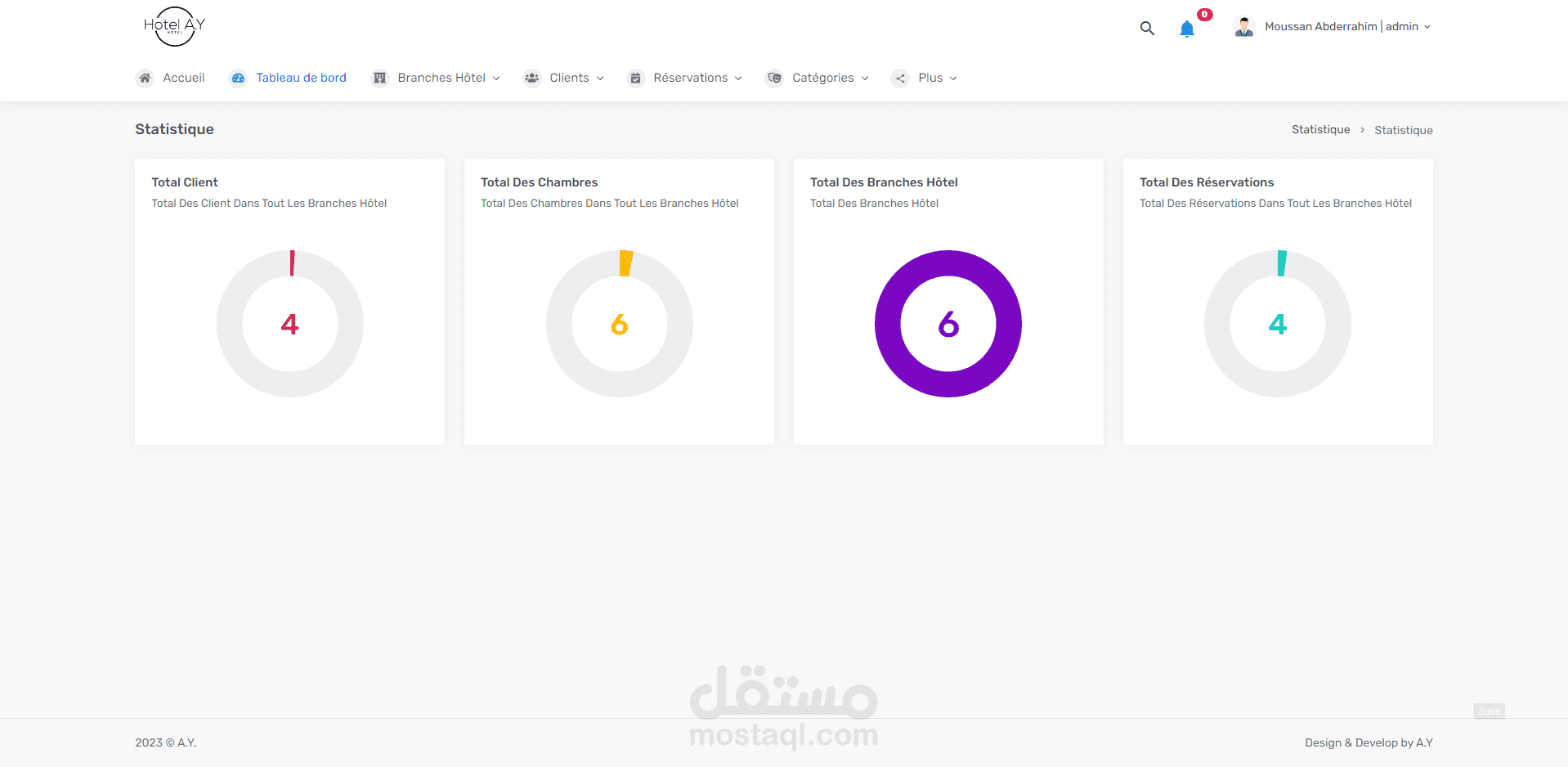Expand the Moussan Abderrahim account menu arrow
Viewport: 1568px width, 767px height.
pos(1427,27)
